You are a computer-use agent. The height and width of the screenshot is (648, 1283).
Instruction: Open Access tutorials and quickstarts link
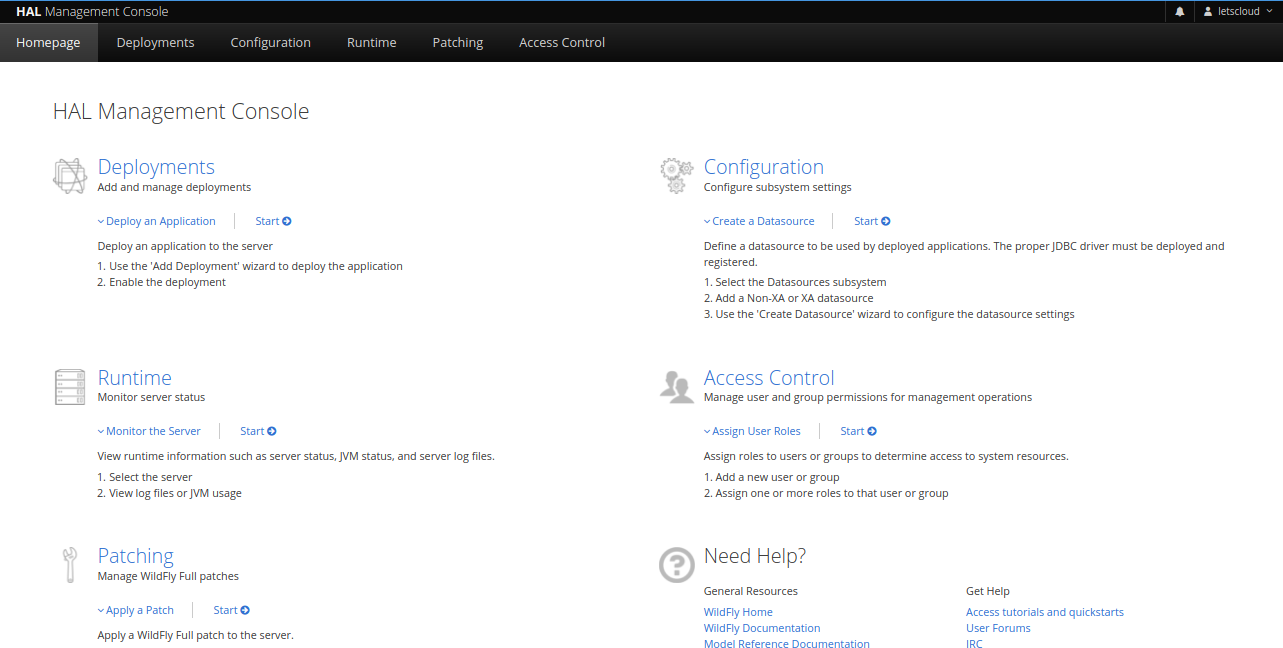click(x=1045, y=612)
